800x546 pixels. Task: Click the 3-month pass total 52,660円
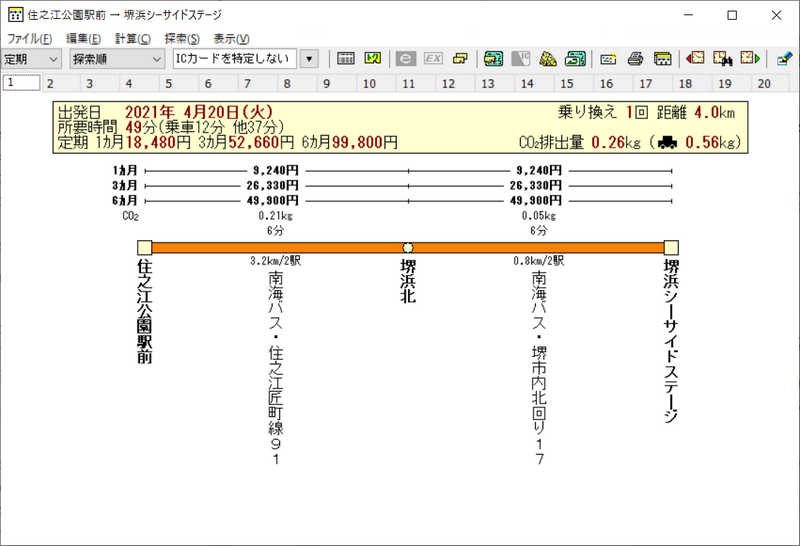pos(261,142)
